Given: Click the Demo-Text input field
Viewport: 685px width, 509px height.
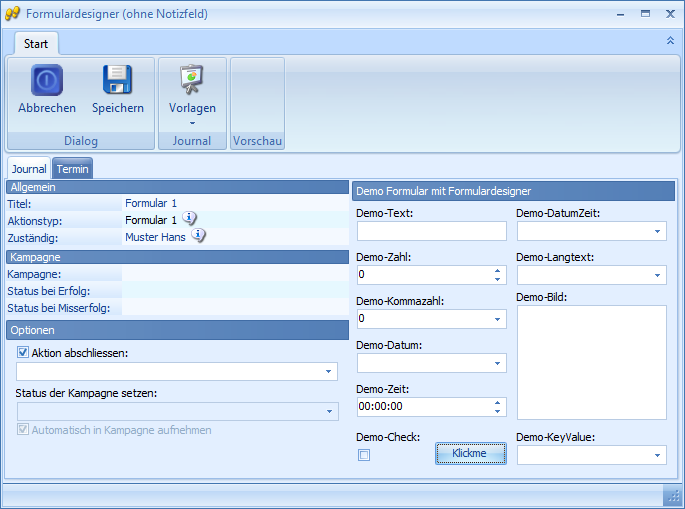Looking at the screenshot, I should pyautogui.click(x=432, y=231).
